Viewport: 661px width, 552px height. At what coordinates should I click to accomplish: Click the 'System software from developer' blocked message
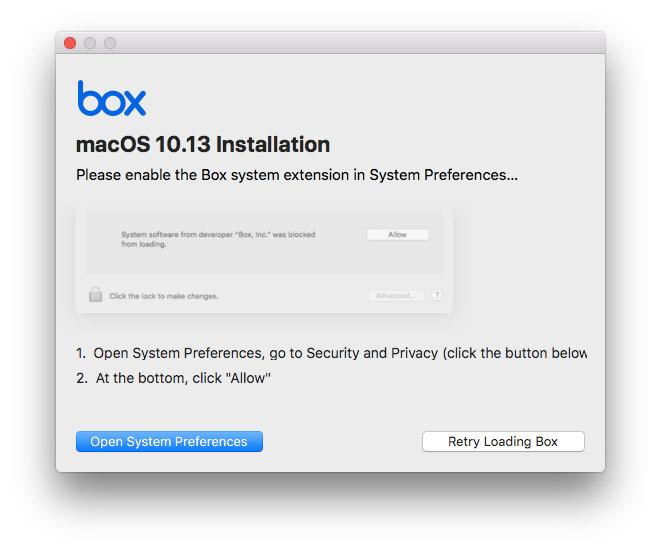(218, 239)
